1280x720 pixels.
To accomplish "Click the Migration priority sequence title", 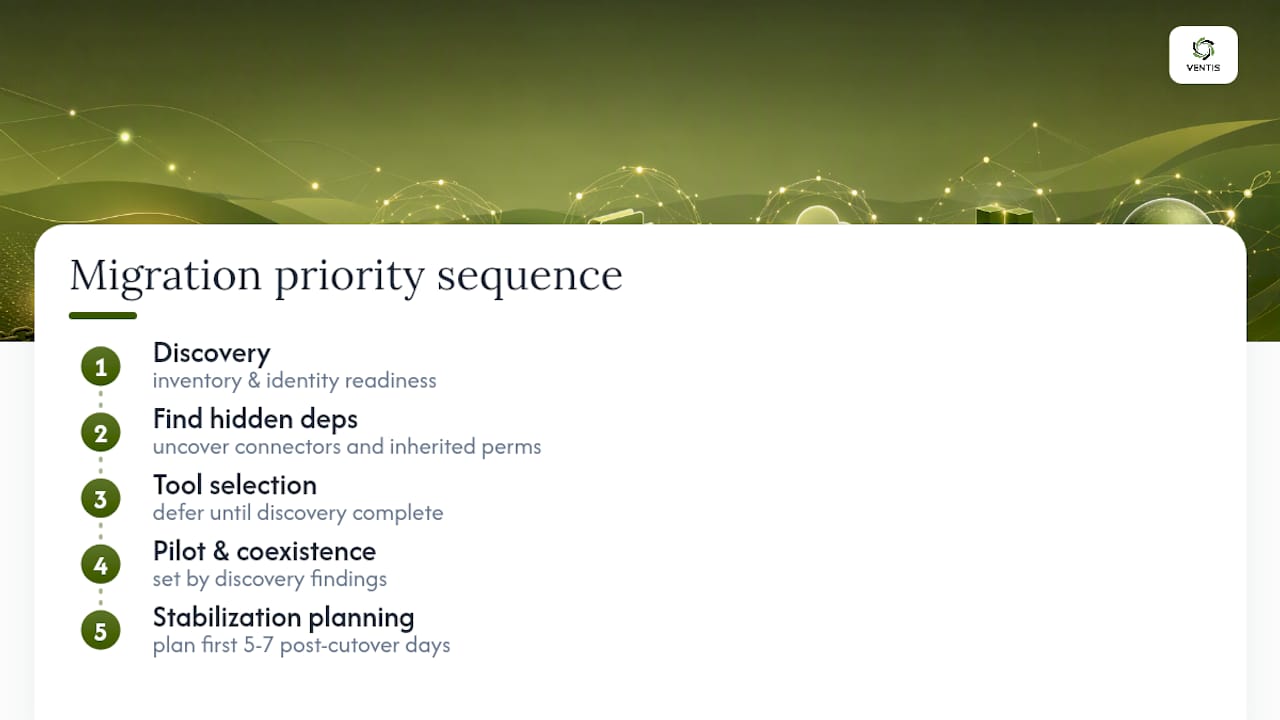I will (x=346, y=275).
